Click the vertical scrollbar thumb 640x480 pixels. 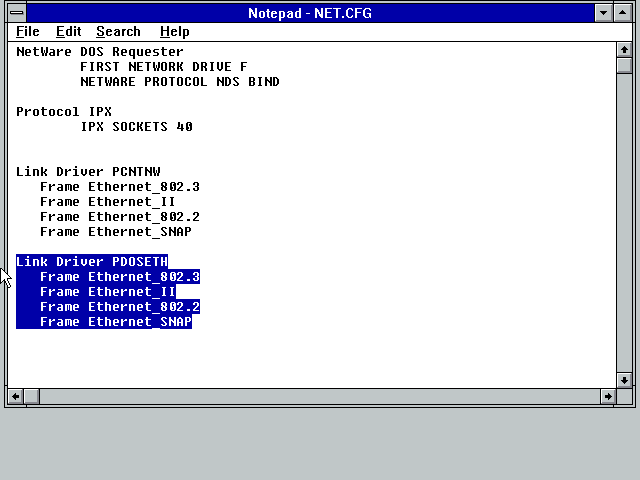click(624, 66)
